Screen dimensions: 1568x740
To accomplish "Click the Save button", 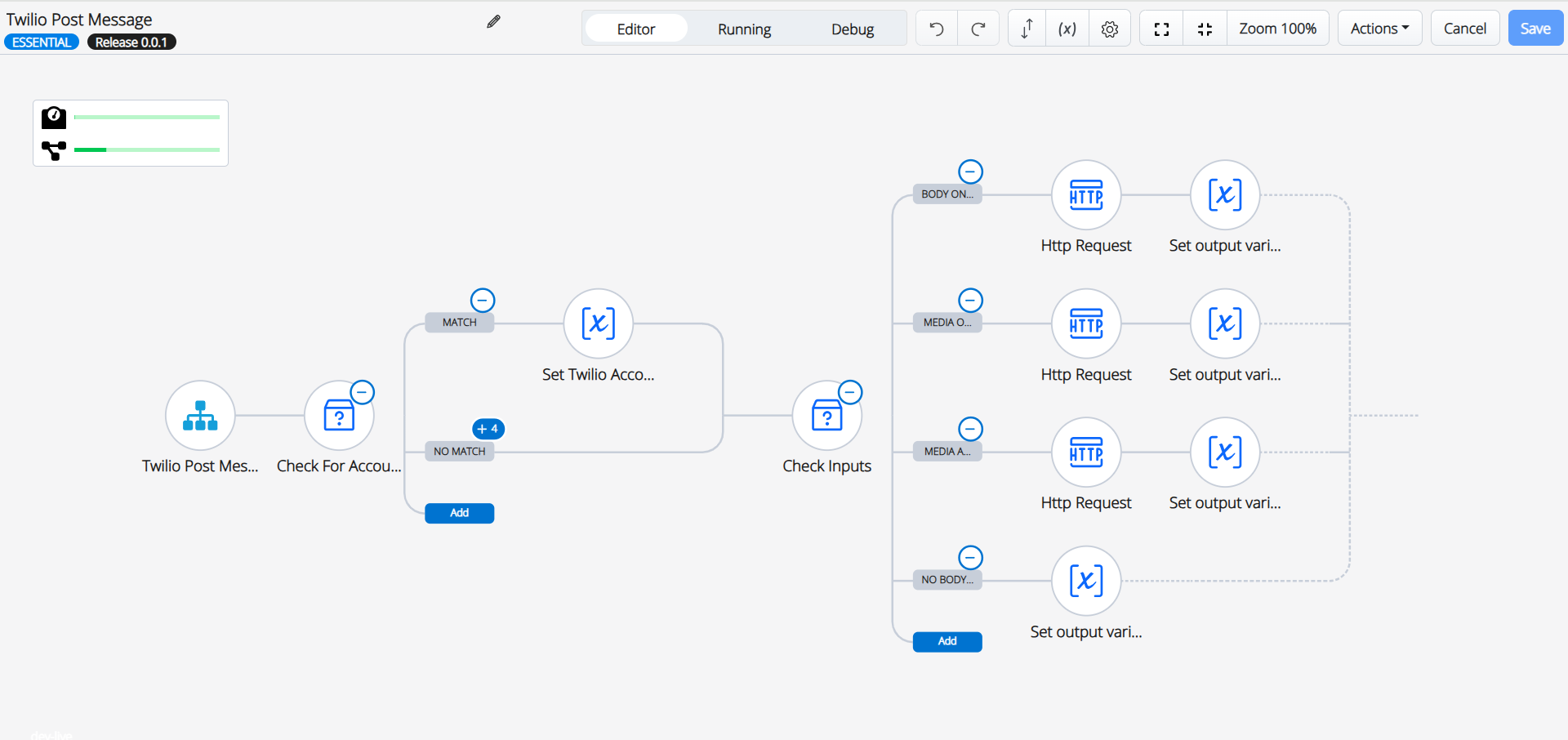I will (1535, 29).
